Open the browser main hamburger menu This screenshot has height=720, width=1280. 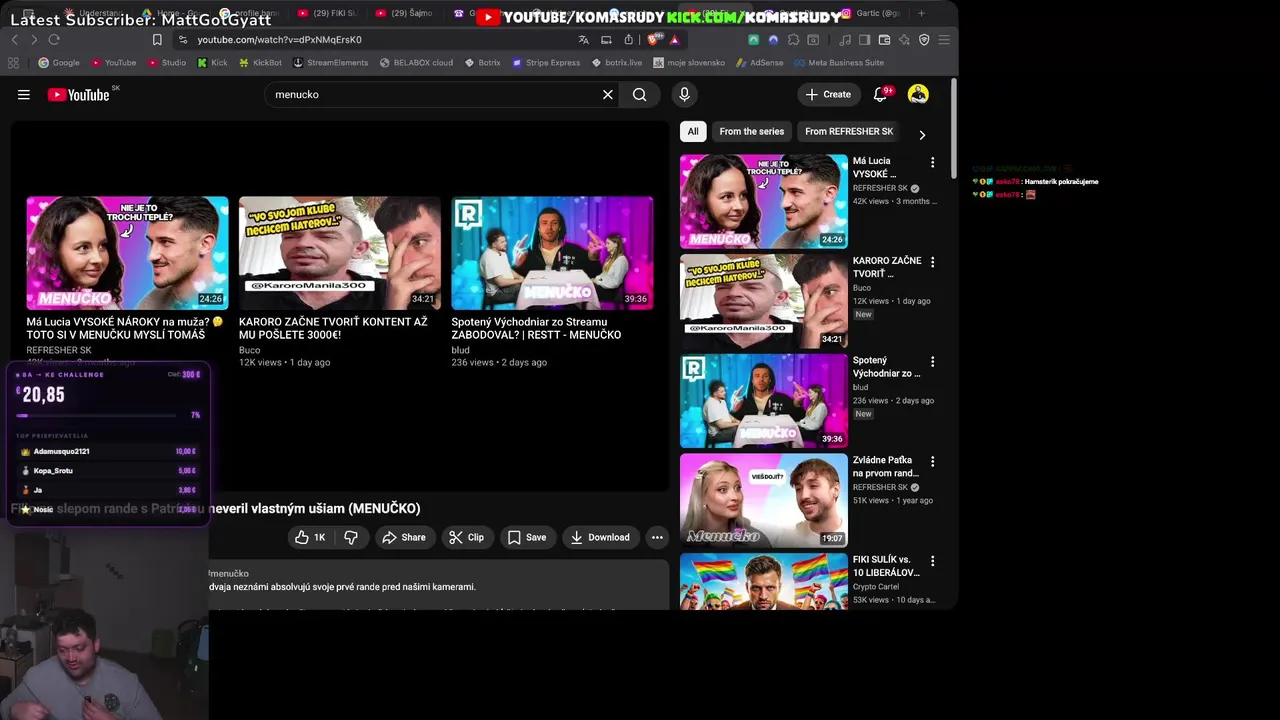click(944, 40)
